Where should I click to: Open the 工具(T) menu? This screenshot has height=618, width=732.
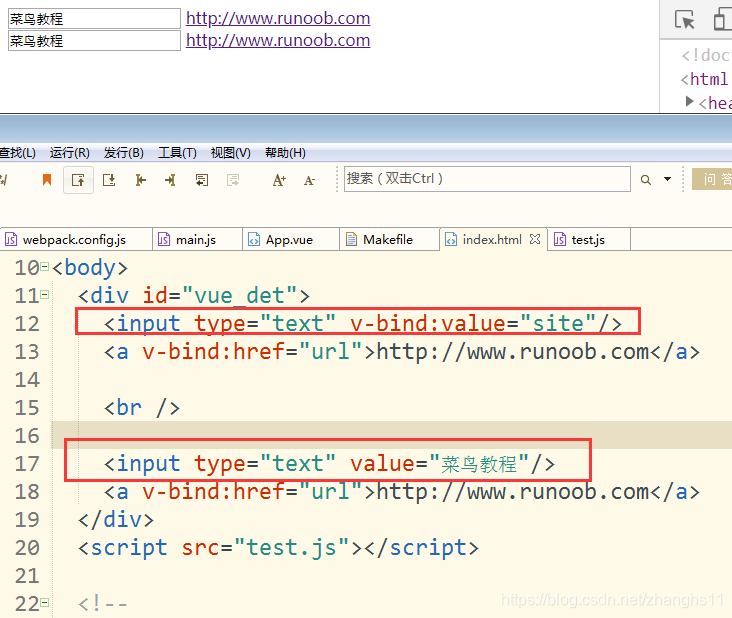tap(177, 153)
